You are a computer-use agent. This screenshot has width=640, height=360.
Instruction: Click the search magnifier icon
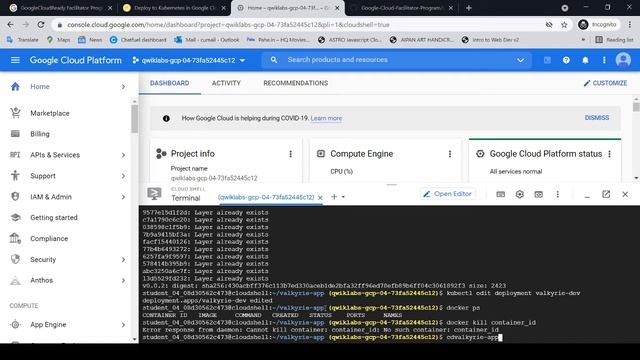click(273, 60)
